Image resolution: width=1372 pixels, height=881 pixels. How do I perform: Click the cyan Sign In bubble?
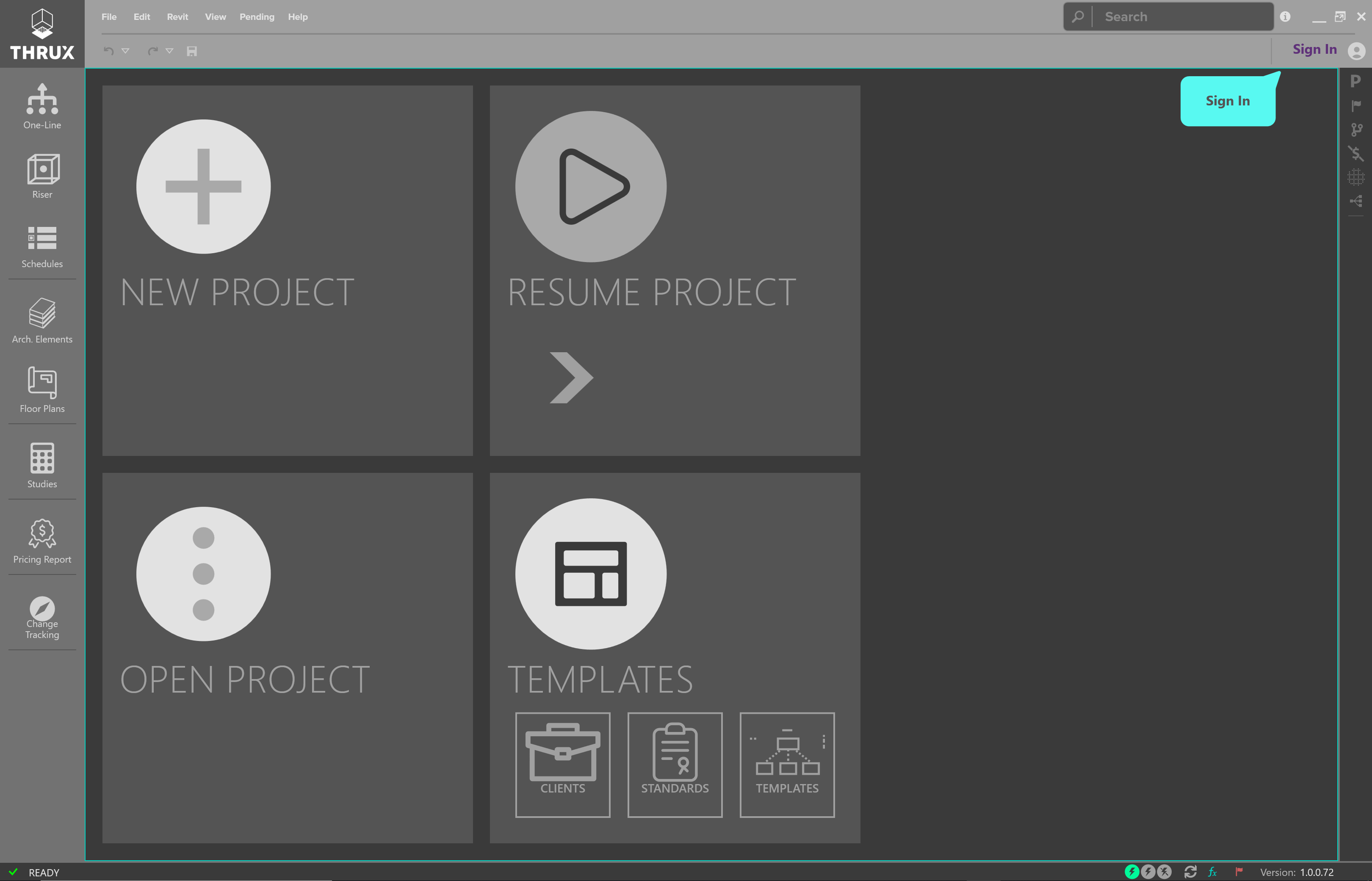pyautogui.click(x=1228, y=101)
